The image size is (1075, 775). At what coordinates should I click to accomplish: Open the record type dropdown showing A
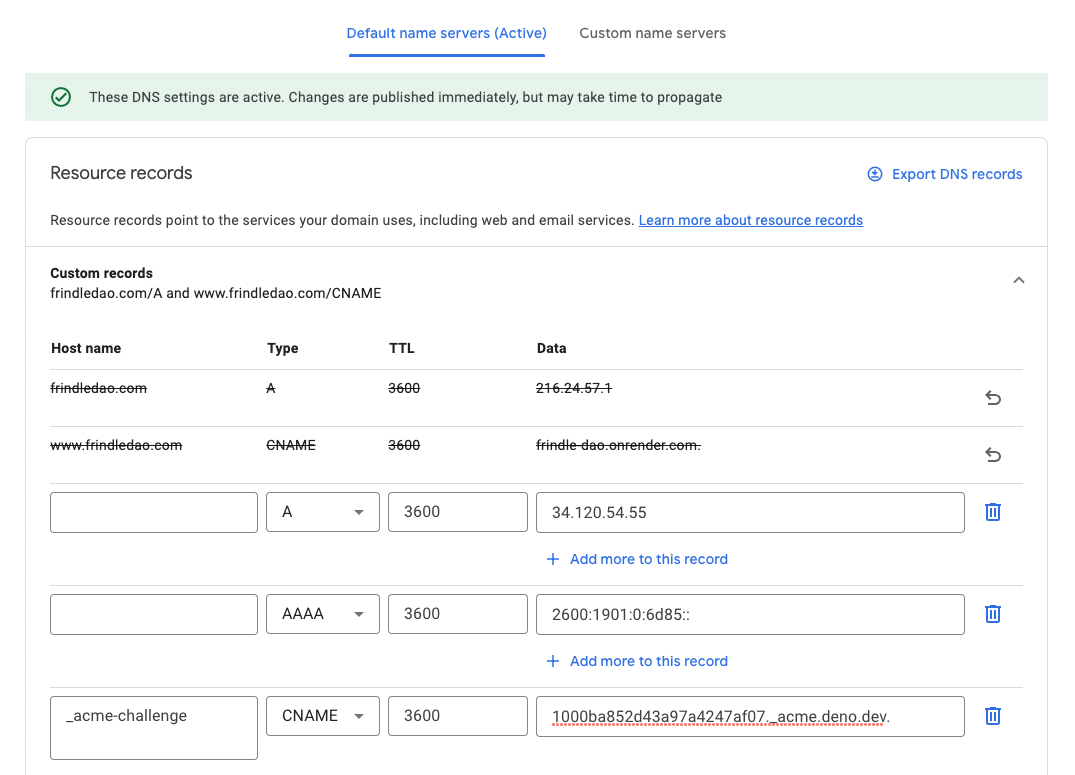point(322,511)
